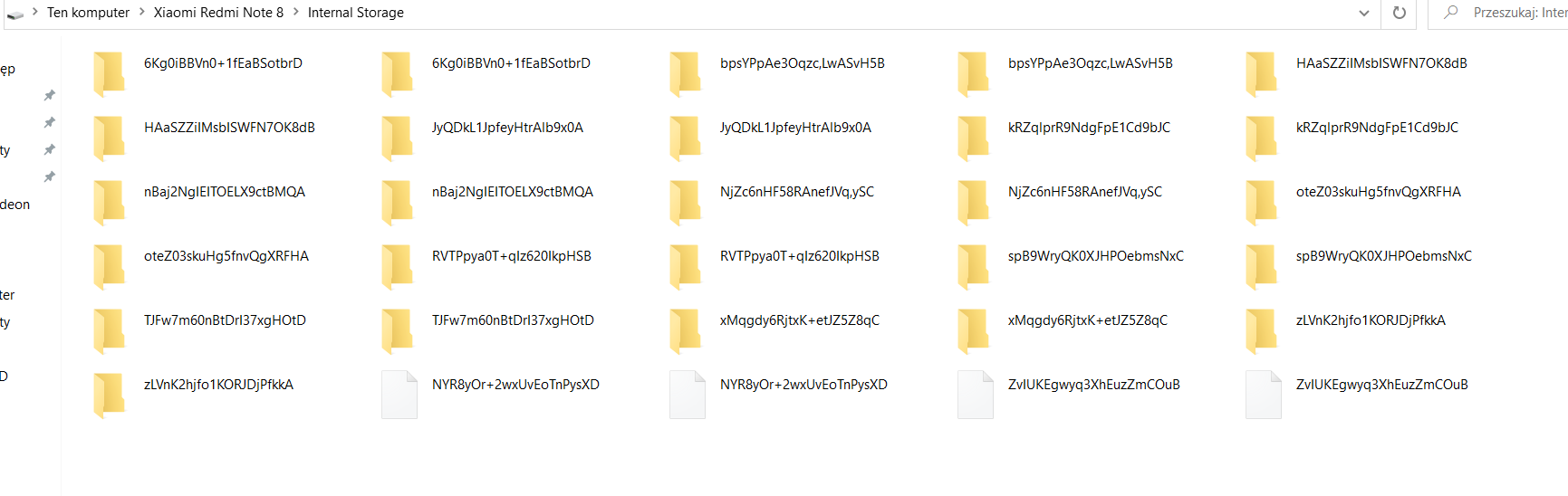This screenshot has height=496, width=1568.
Task: Select the second ZvlUKEgwyq3XhEuzZmCOuB file icon
Action: click(x=1263, y=395)
